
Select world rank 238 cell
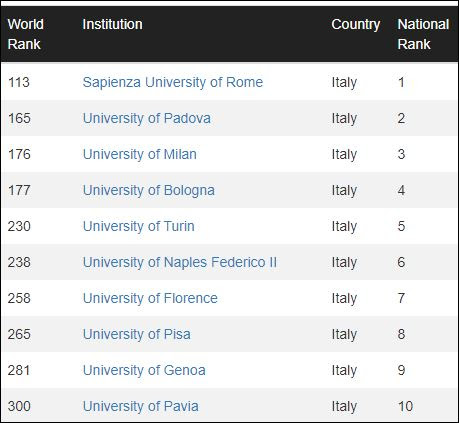point(19,262)
